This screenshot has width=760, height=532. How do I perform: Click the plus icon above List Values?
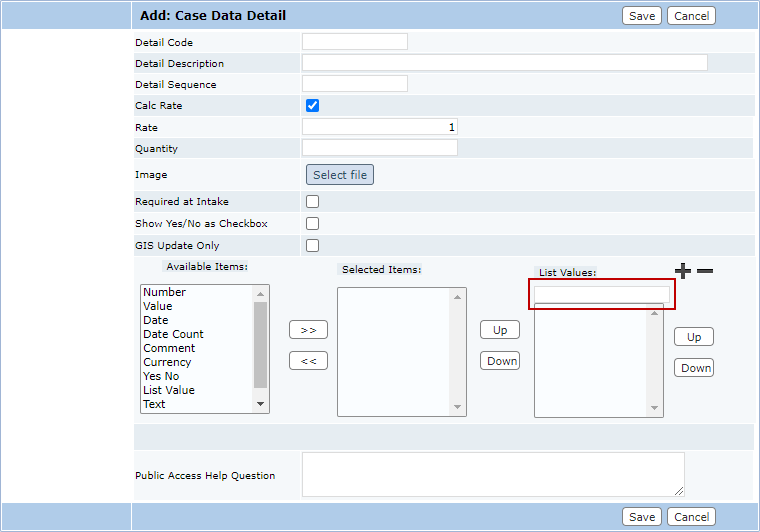point(683,271)
